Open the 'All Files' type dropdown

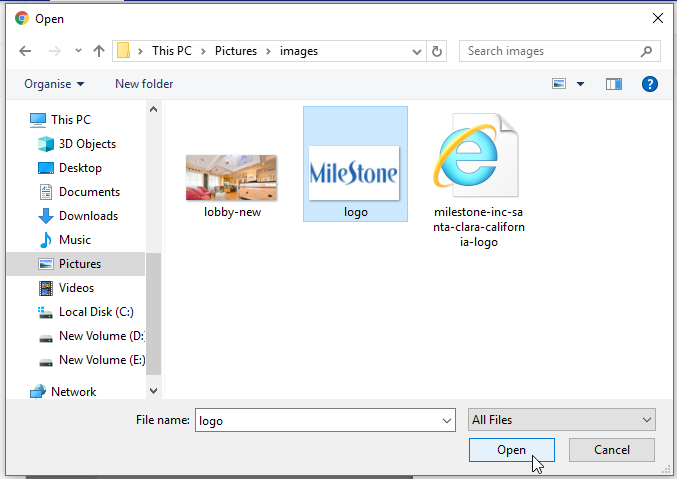562,420
